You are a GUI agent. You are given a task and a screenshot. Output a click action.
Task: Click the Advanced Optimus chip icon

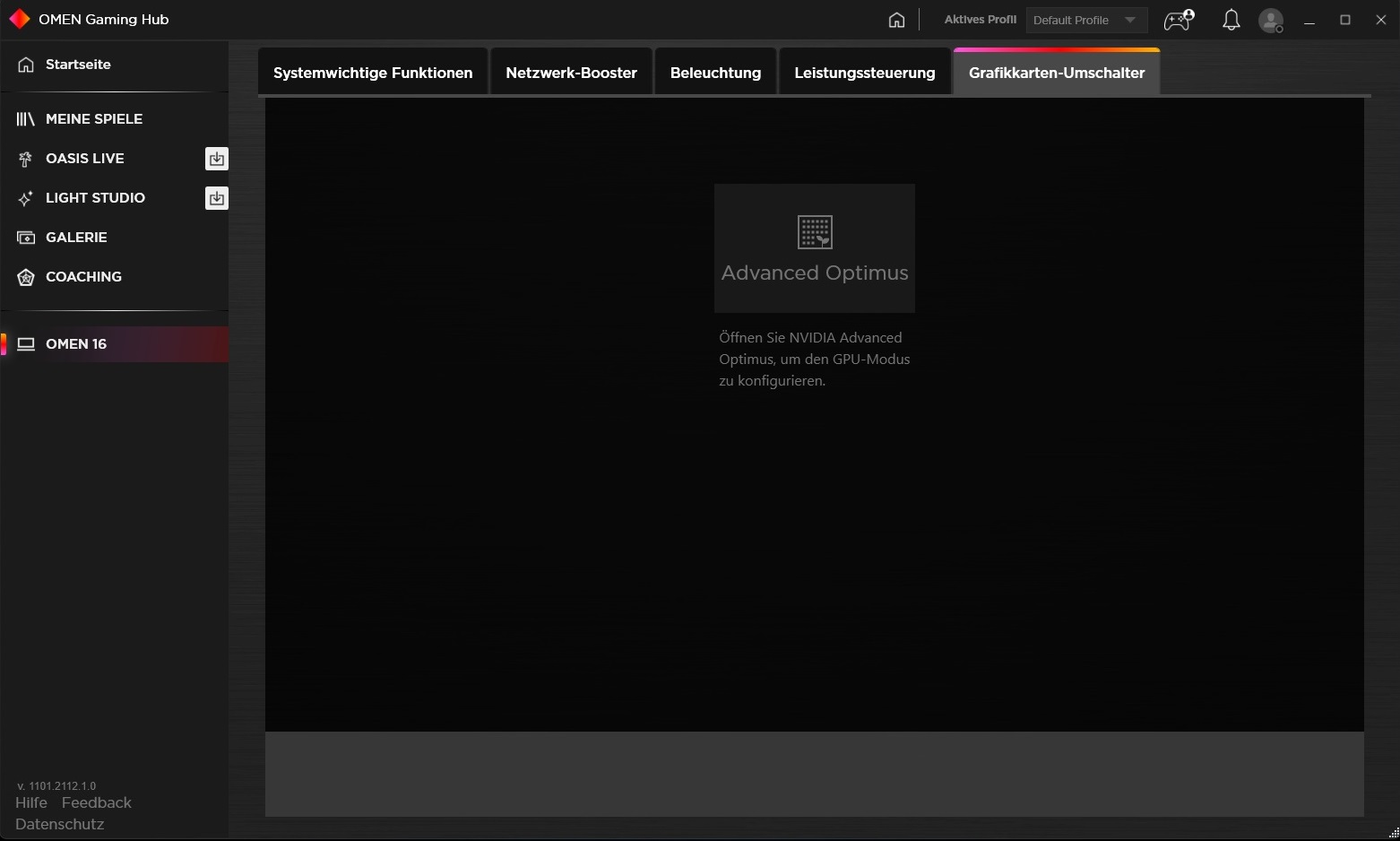[x=815, y=232]
